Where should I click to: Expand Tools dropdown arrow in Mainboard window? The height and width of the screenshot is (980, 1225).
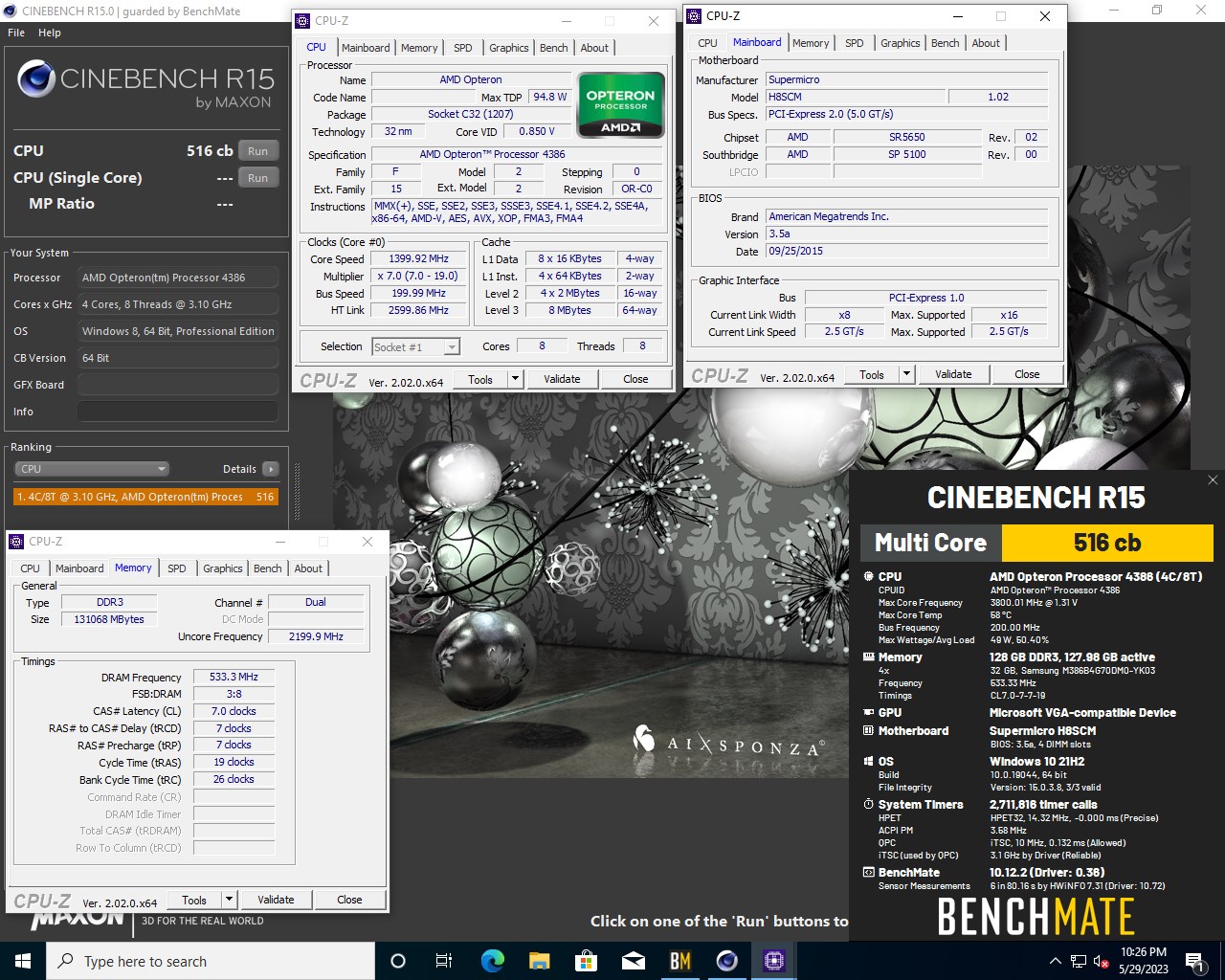coord(906,374)
